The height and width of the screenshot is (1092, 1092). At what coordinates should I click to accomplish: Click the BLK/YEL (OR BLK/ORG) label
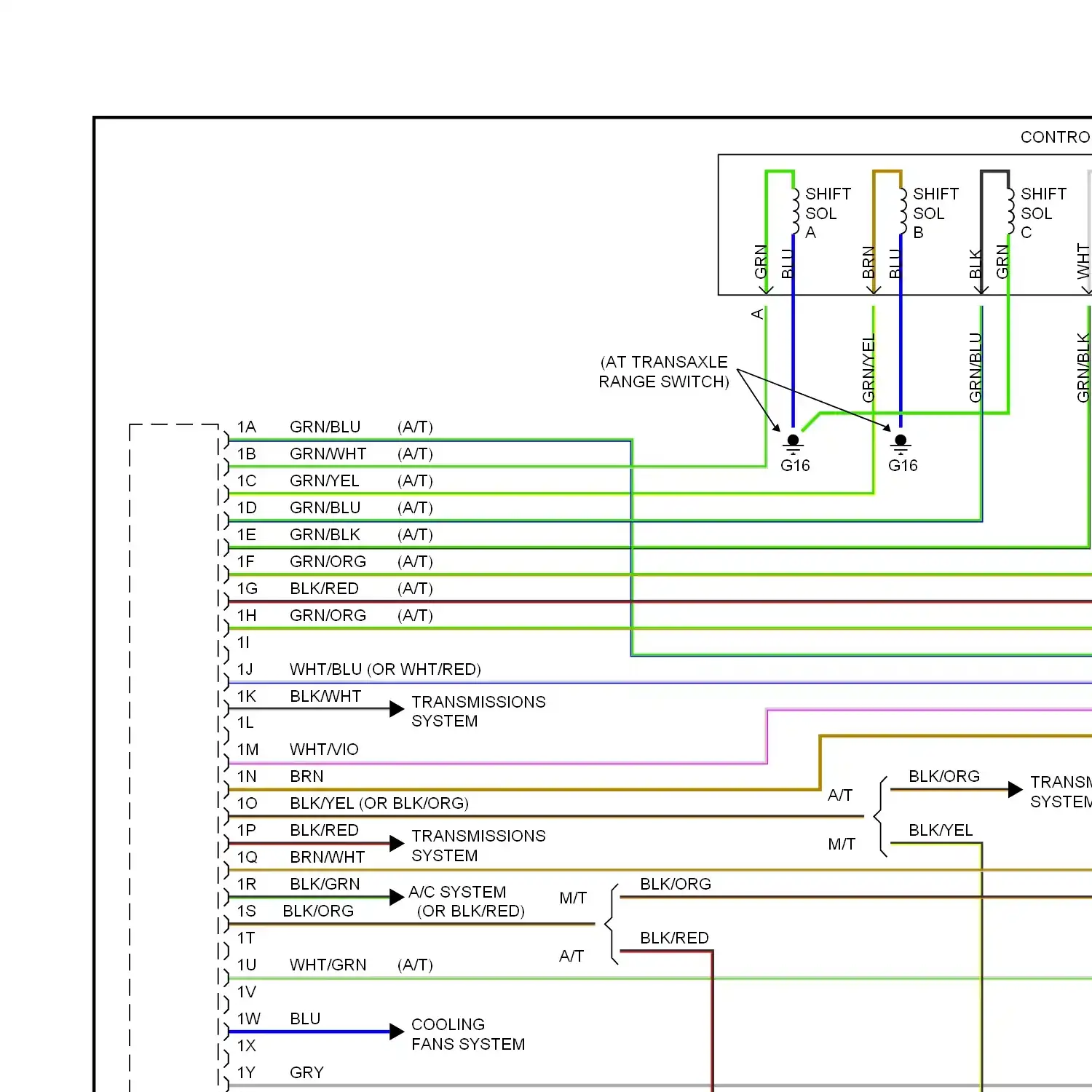click(379, 804)
